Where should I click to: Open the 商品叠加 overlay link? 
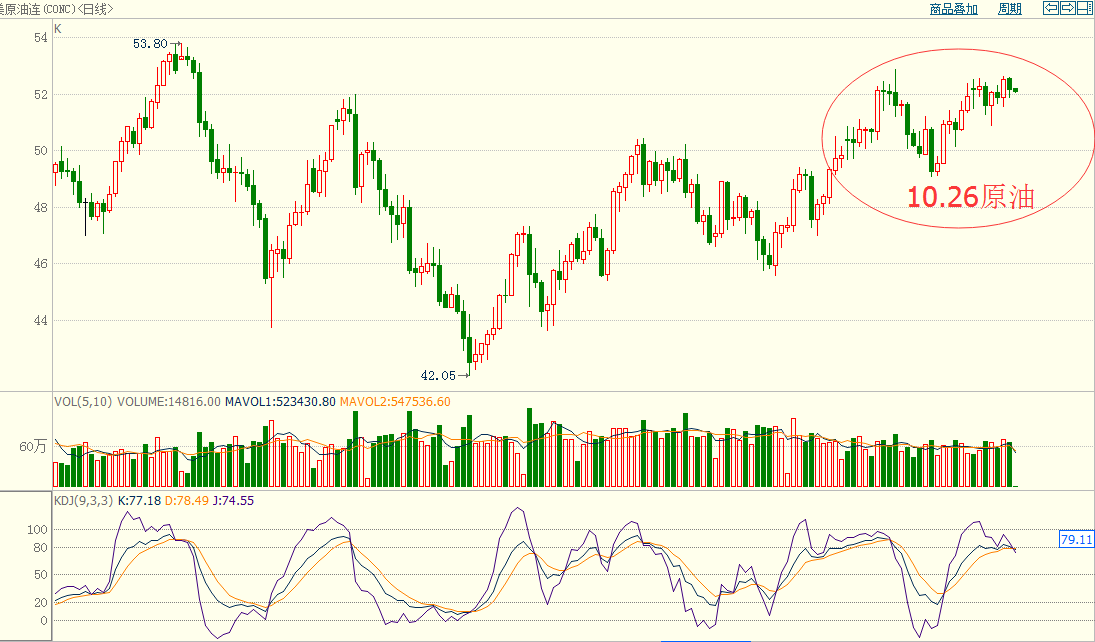coord(953,9)
